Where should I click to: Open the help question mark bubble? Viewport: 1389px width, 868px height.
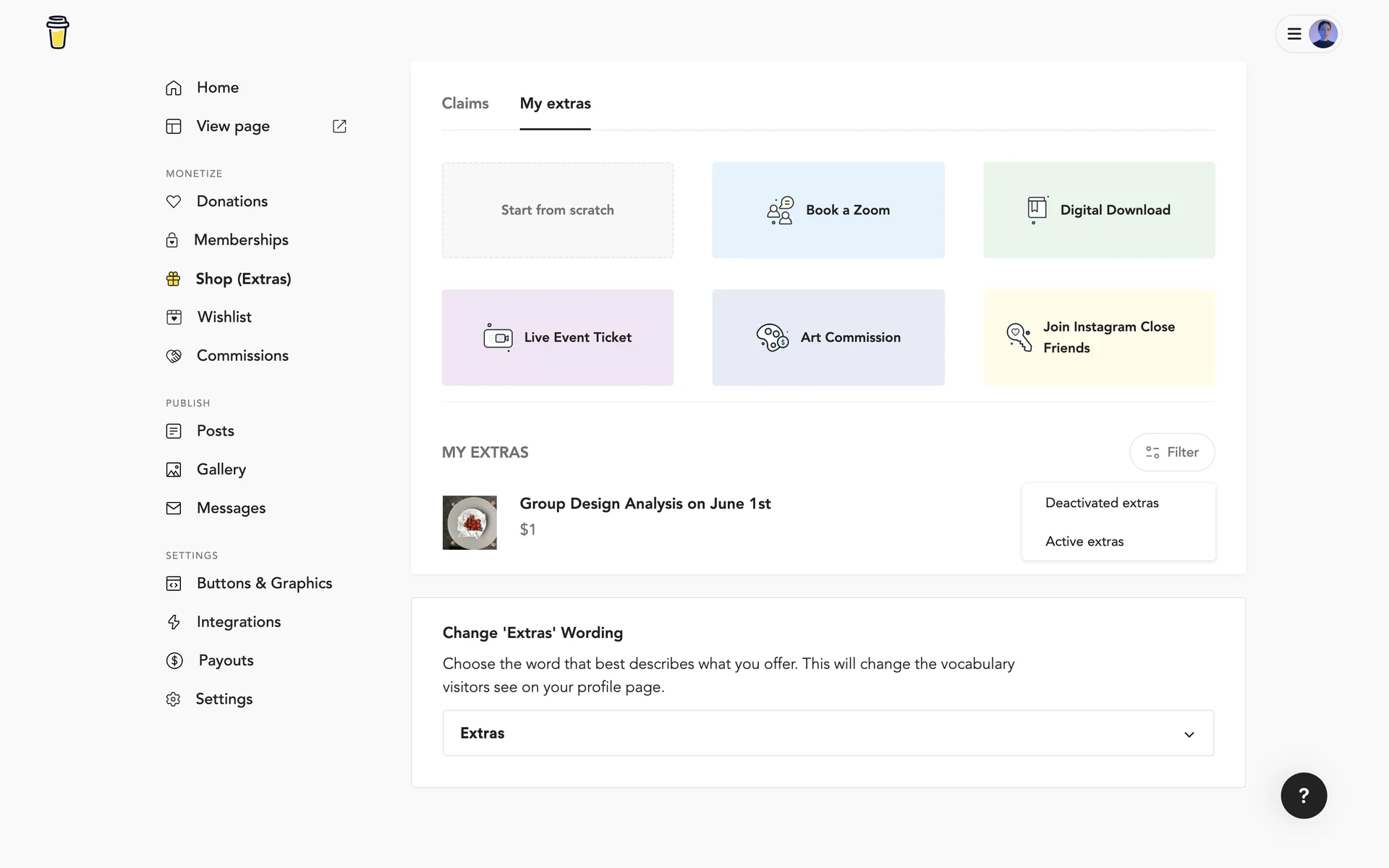(1304, 796)
